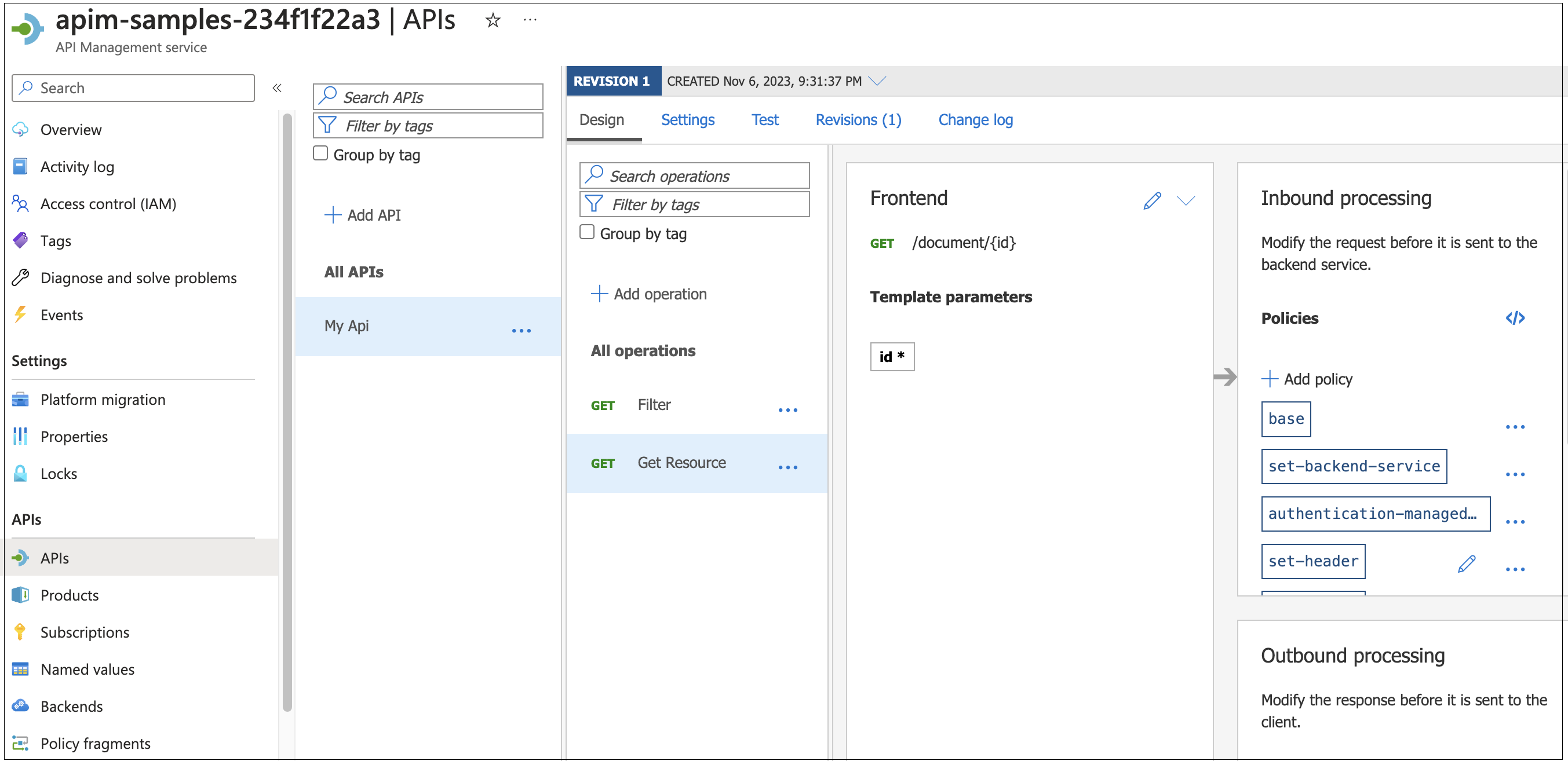Open authentication-managed policy ellipsis menu
The image size is (1568, 761).
1515,522
